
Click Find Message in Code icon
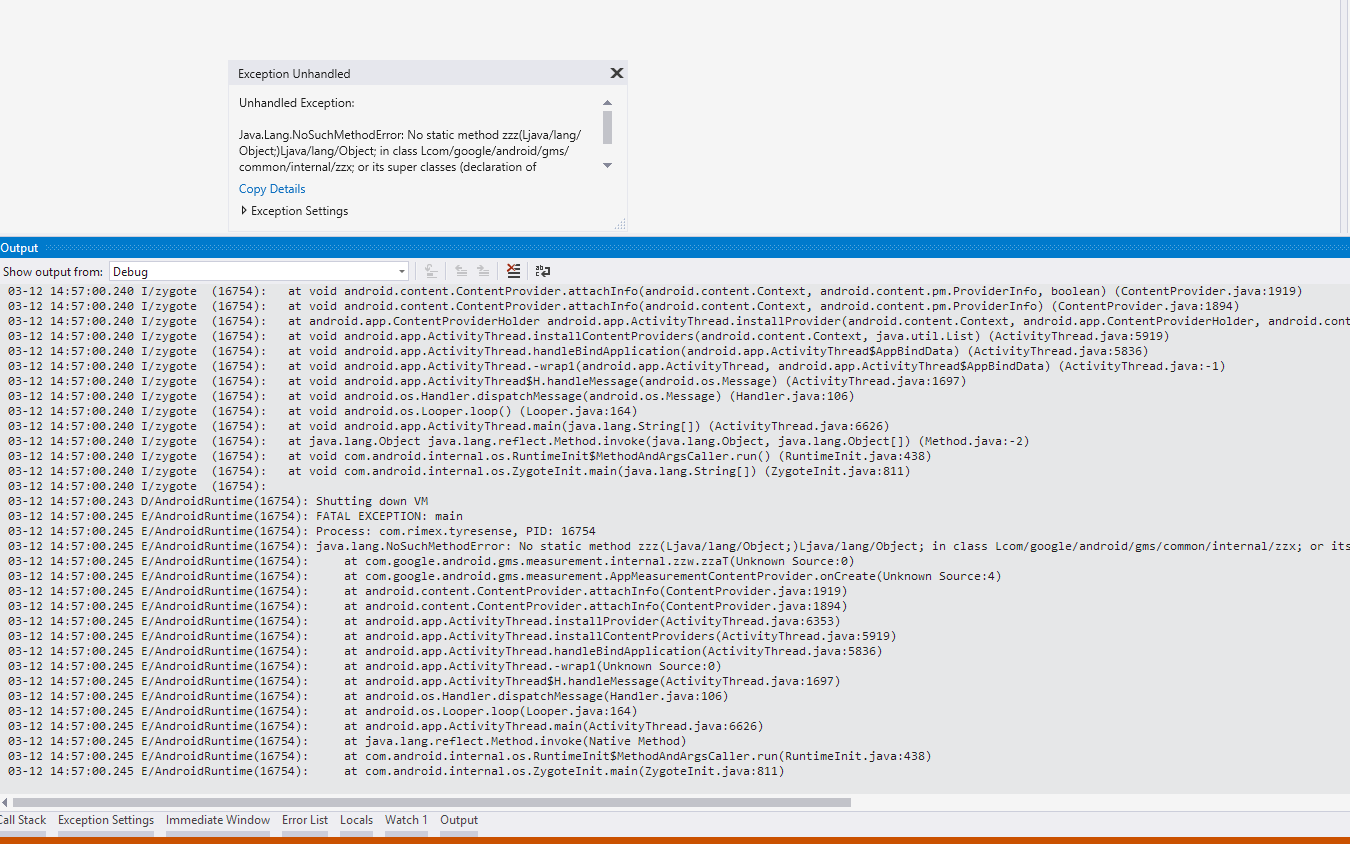[431, 271]
